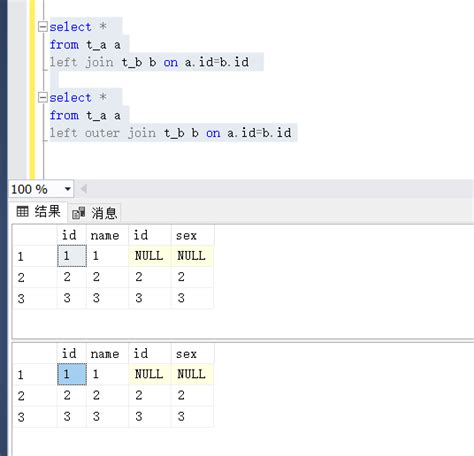The width and height of the screenshot is (474, 456).
Task: Select row header 3 in first grid
Action: coord(35,298)
